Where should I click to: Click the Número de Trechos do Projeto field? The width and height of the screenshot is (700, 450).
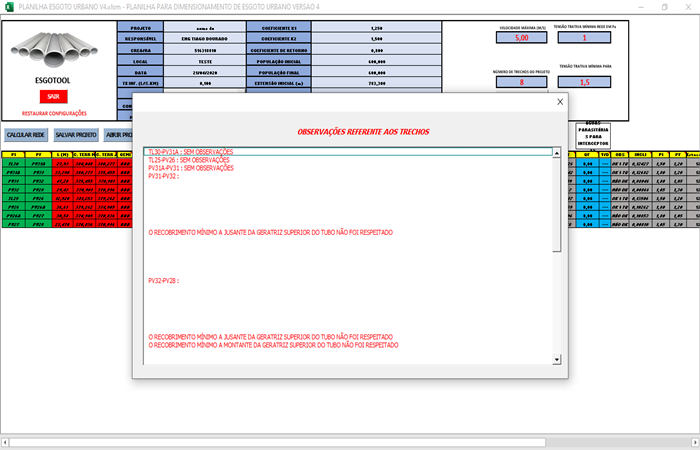click(521, 82)
